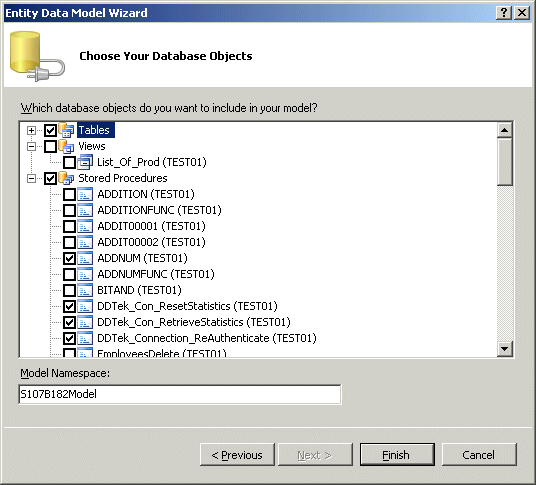This screenshot has height=485, width=536.
Task: Select the Views tree label
Action: coord(92,146)
